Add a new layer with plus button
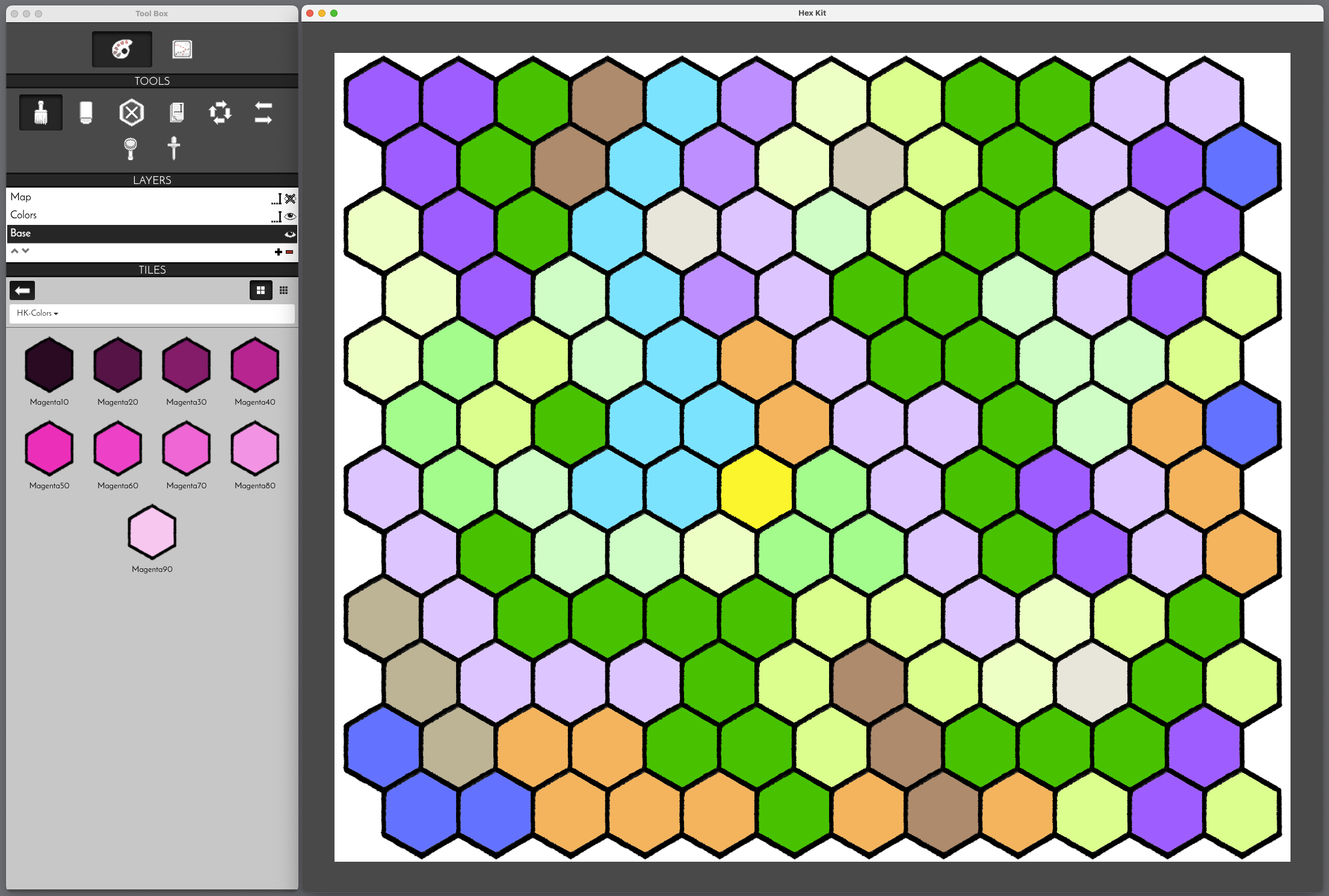The height and width of the screenshot is (896, 1329). coord(278,252)
